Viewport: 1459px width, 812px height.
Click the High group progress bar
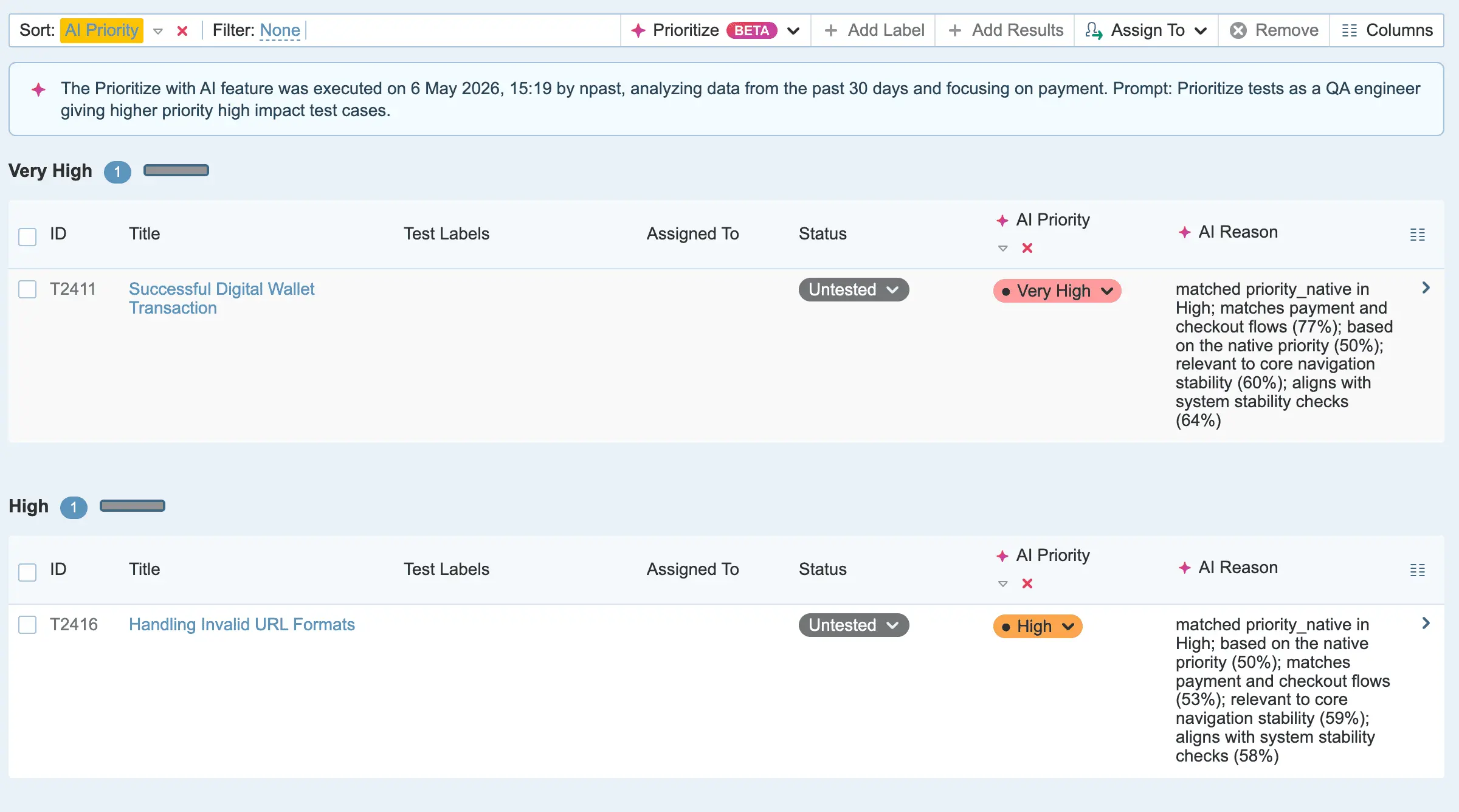pyautogui.click(x=133, y=506)
